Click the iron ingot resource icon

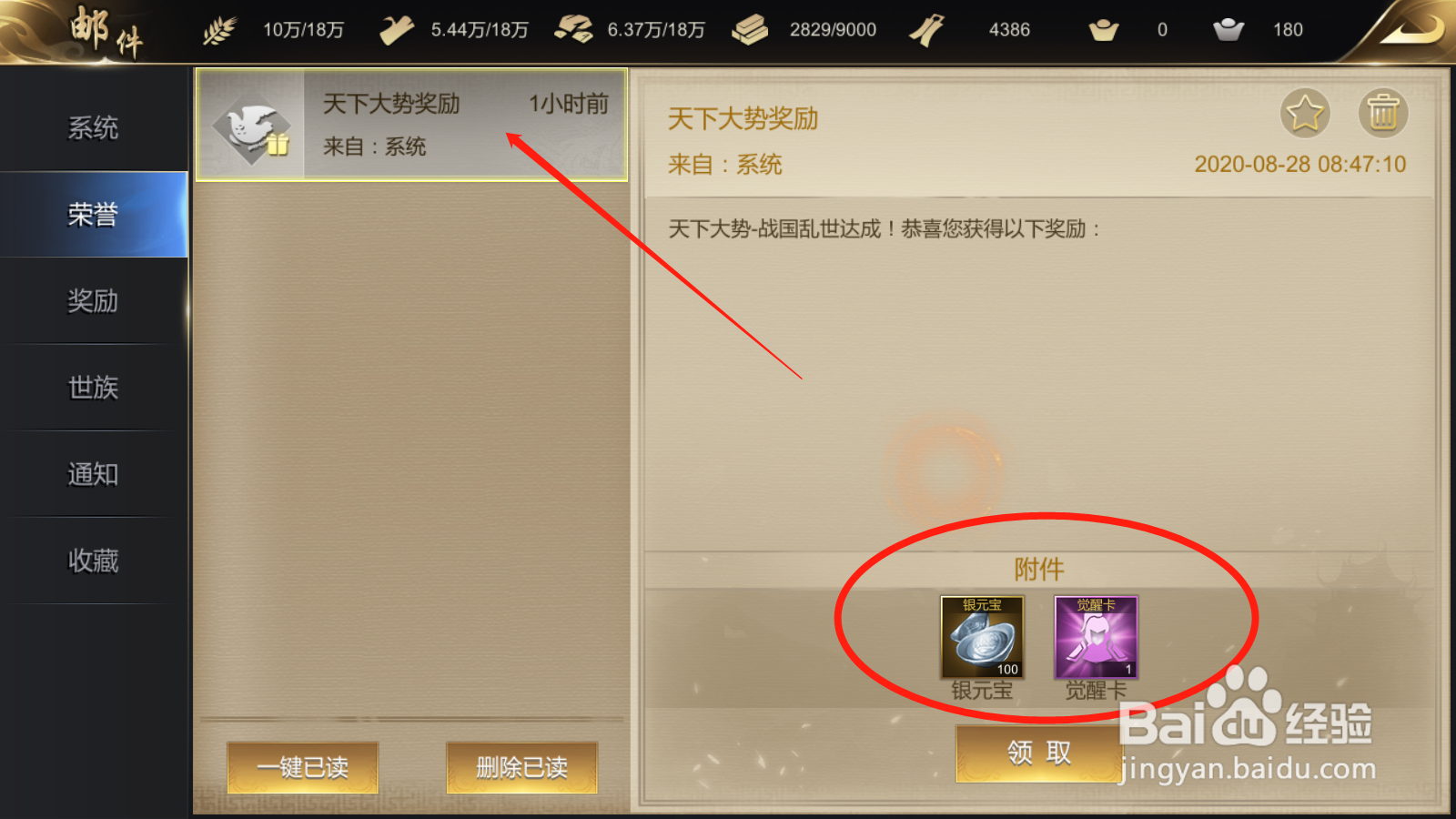coord(750,30)
